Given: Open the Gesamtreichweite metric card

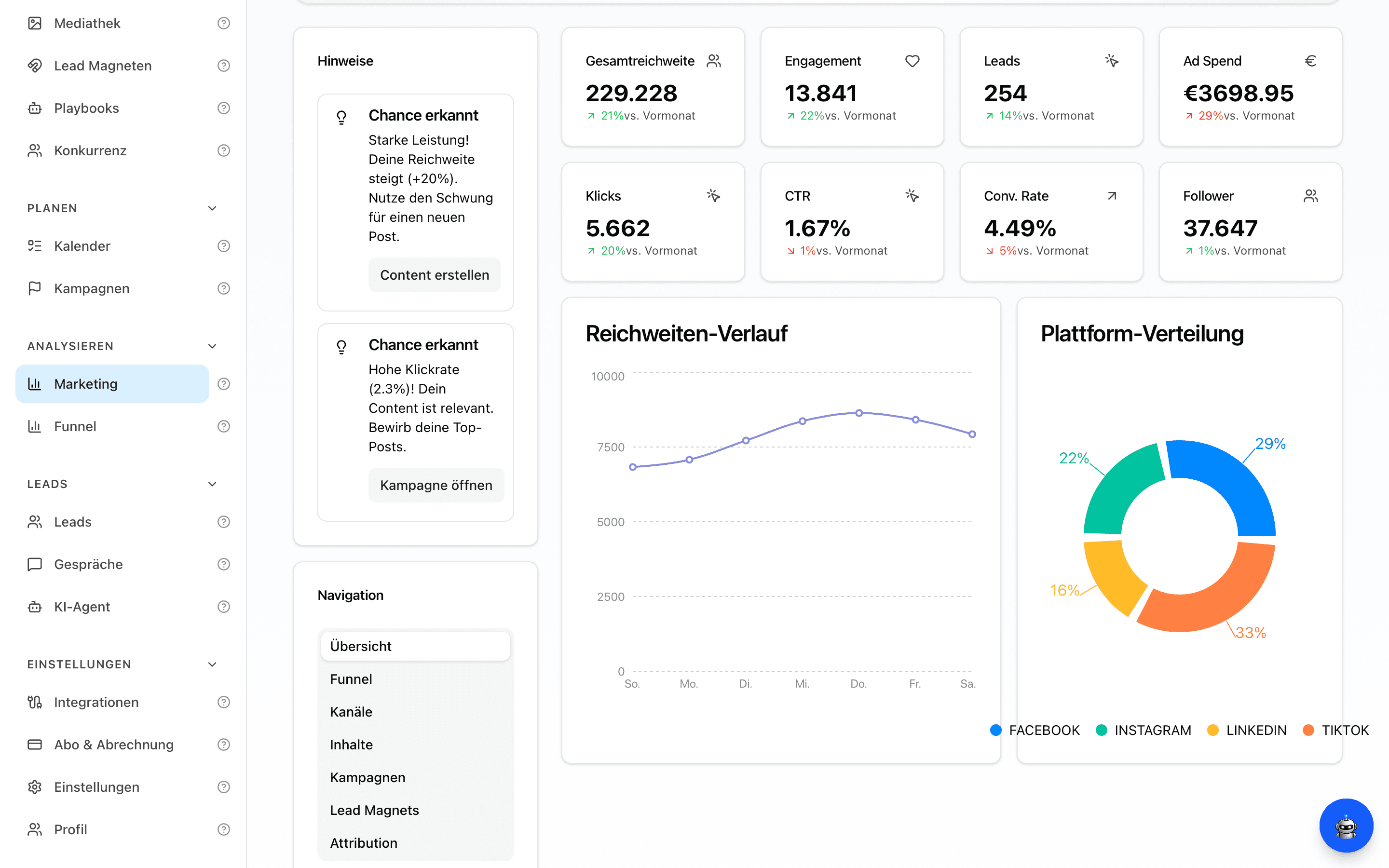Looking at the screenshot, I should click(x=653, y=87).
